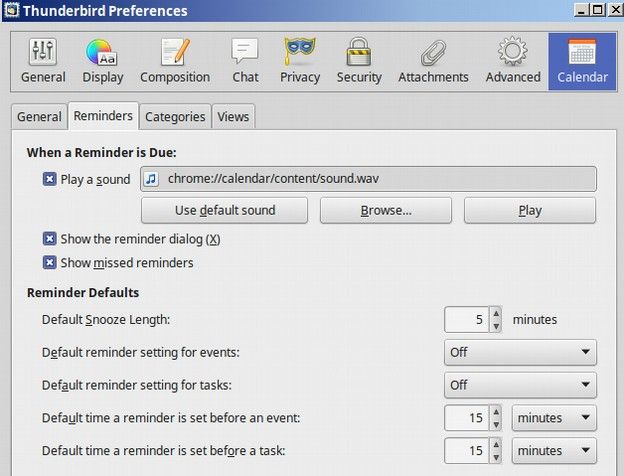Open the Advanced preferences pane
This screenshot has width=624, height=476.
point(513,61)
